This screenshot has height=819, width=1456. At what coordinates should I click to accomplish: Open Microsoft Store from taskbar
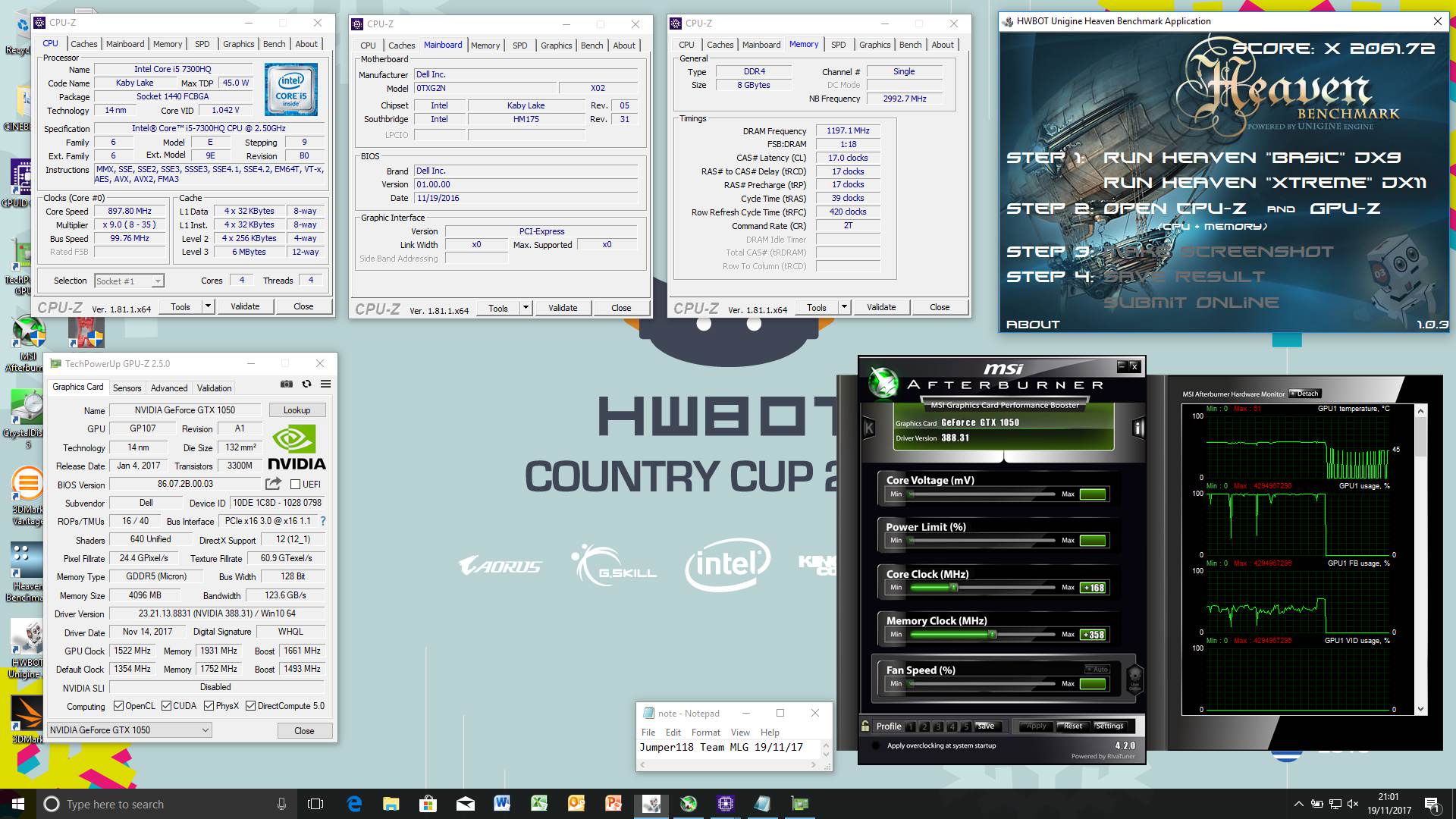click(428, 804)
